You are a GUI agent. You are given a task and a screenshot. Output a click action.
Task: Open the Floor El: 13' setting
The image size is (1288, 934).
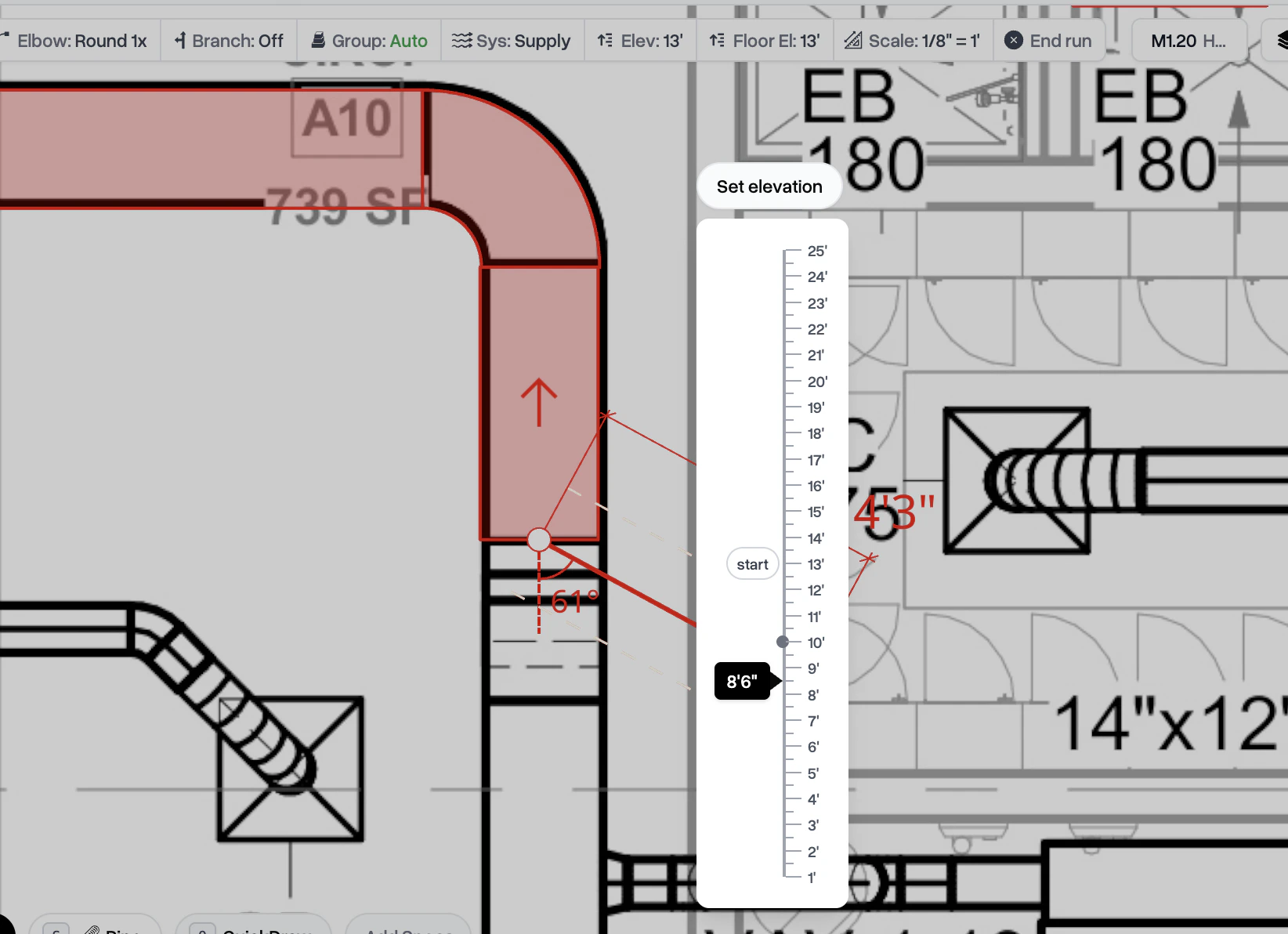pyautogui.click(x=765, y=41)
